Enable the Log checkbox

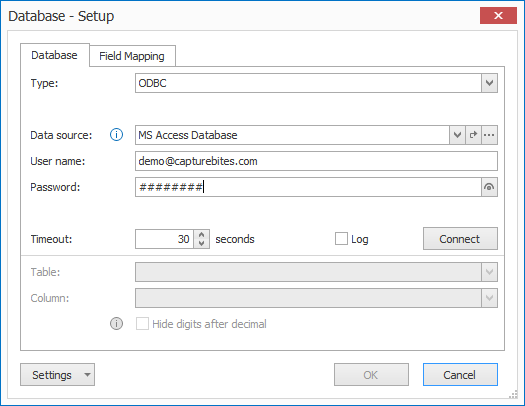(x=341, y=239)
